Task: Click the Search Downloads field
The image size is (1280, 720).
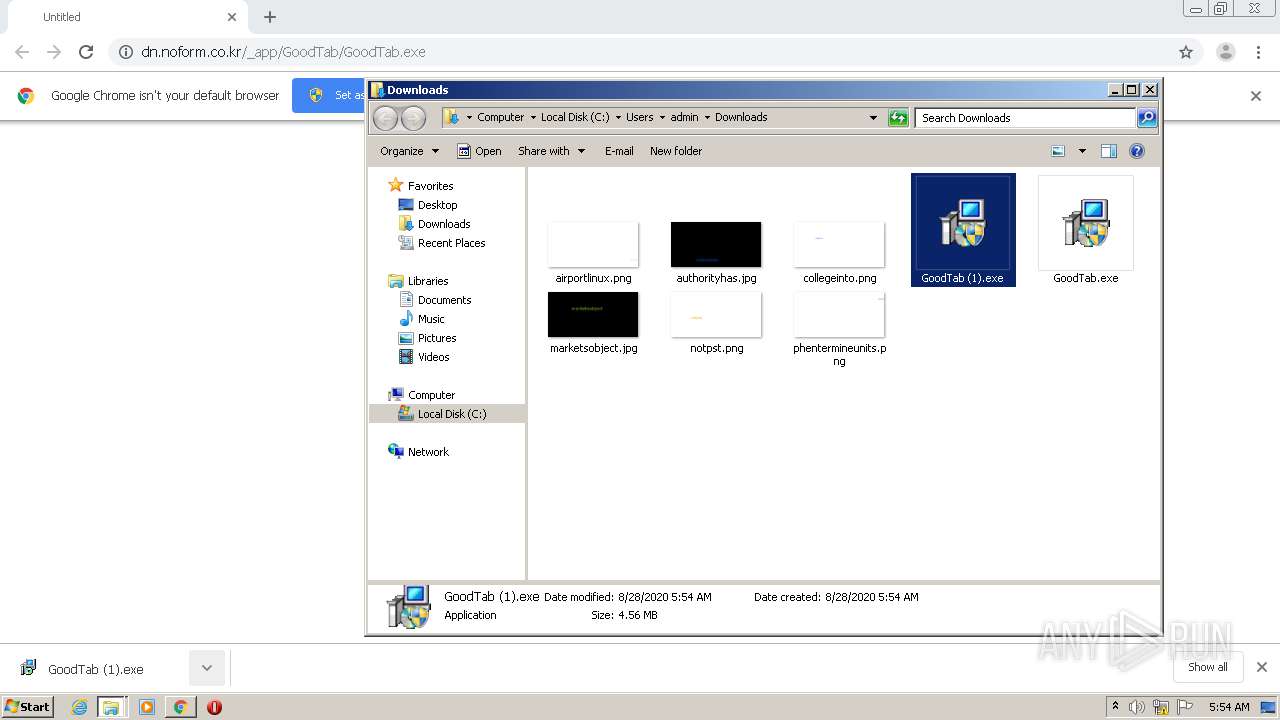Action: [x=1026, y=118]
